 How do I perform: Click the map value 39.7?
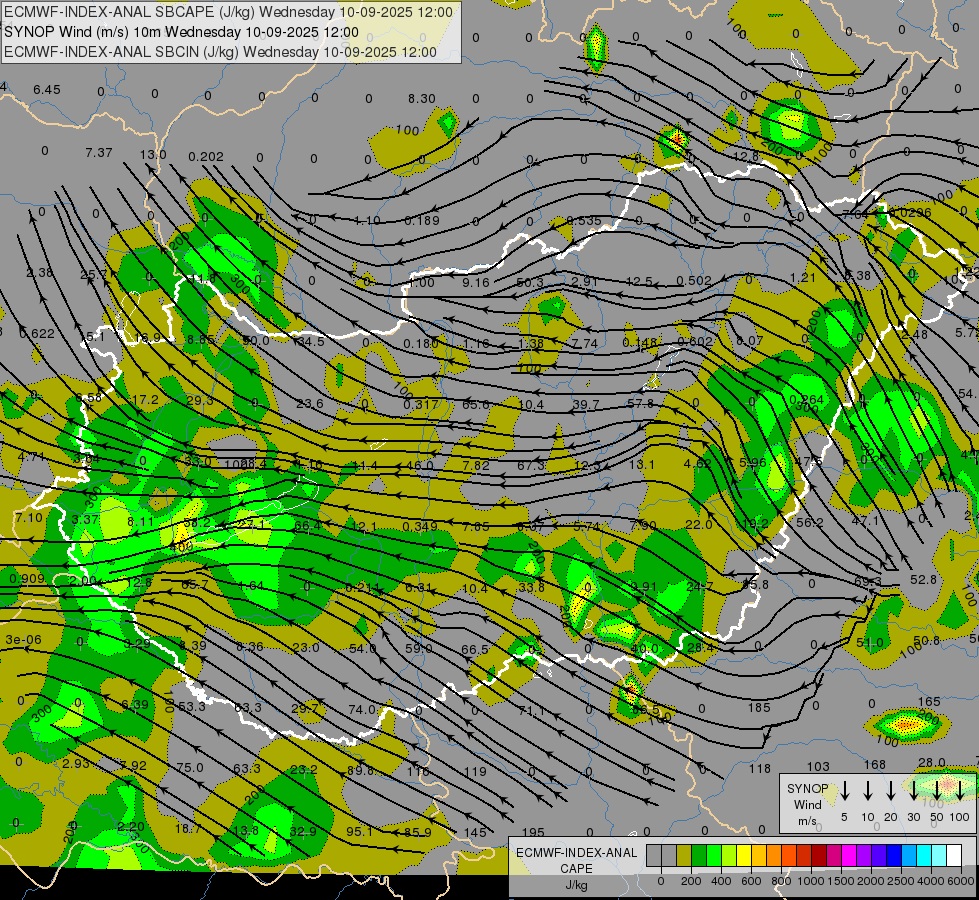[586, 405]
